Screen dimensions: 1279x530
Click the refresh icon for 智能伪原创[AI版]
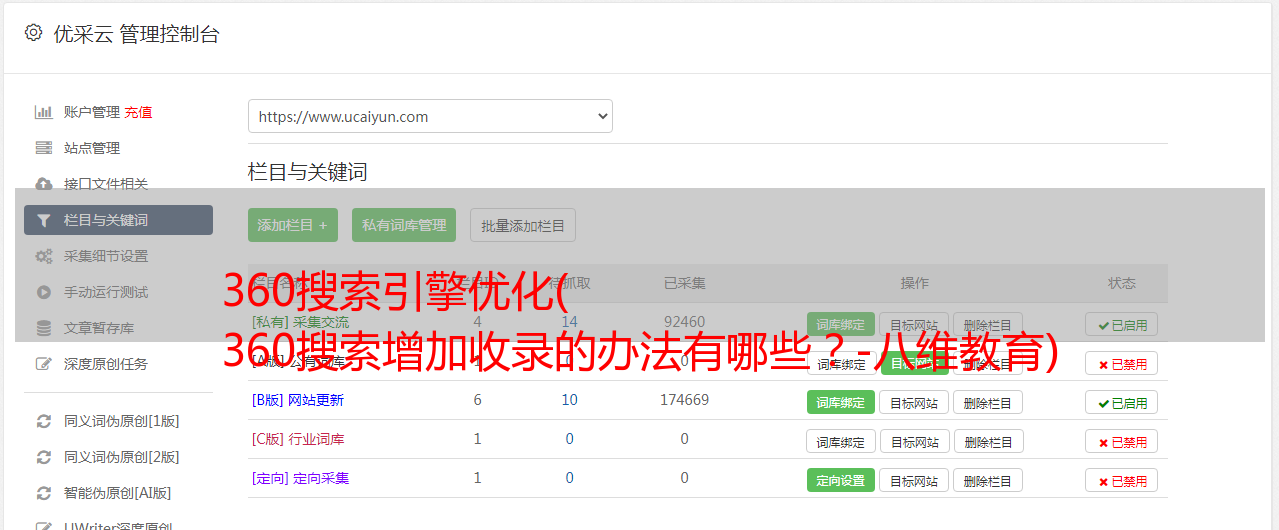pyautogui.click(x=43, y=493)
